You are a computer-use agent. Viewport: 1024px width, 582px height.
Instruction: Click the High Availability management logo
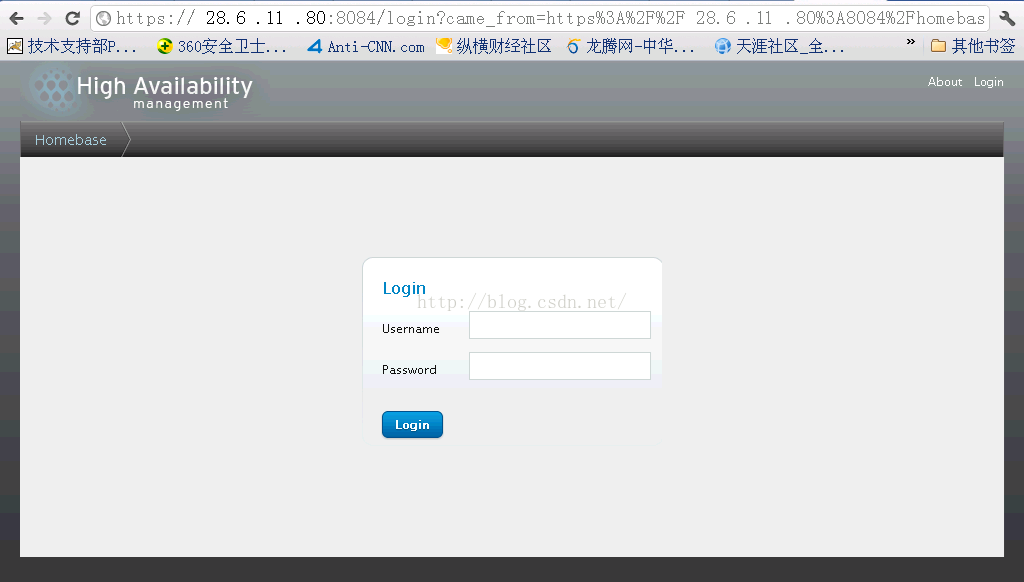[x=142, y=91]
